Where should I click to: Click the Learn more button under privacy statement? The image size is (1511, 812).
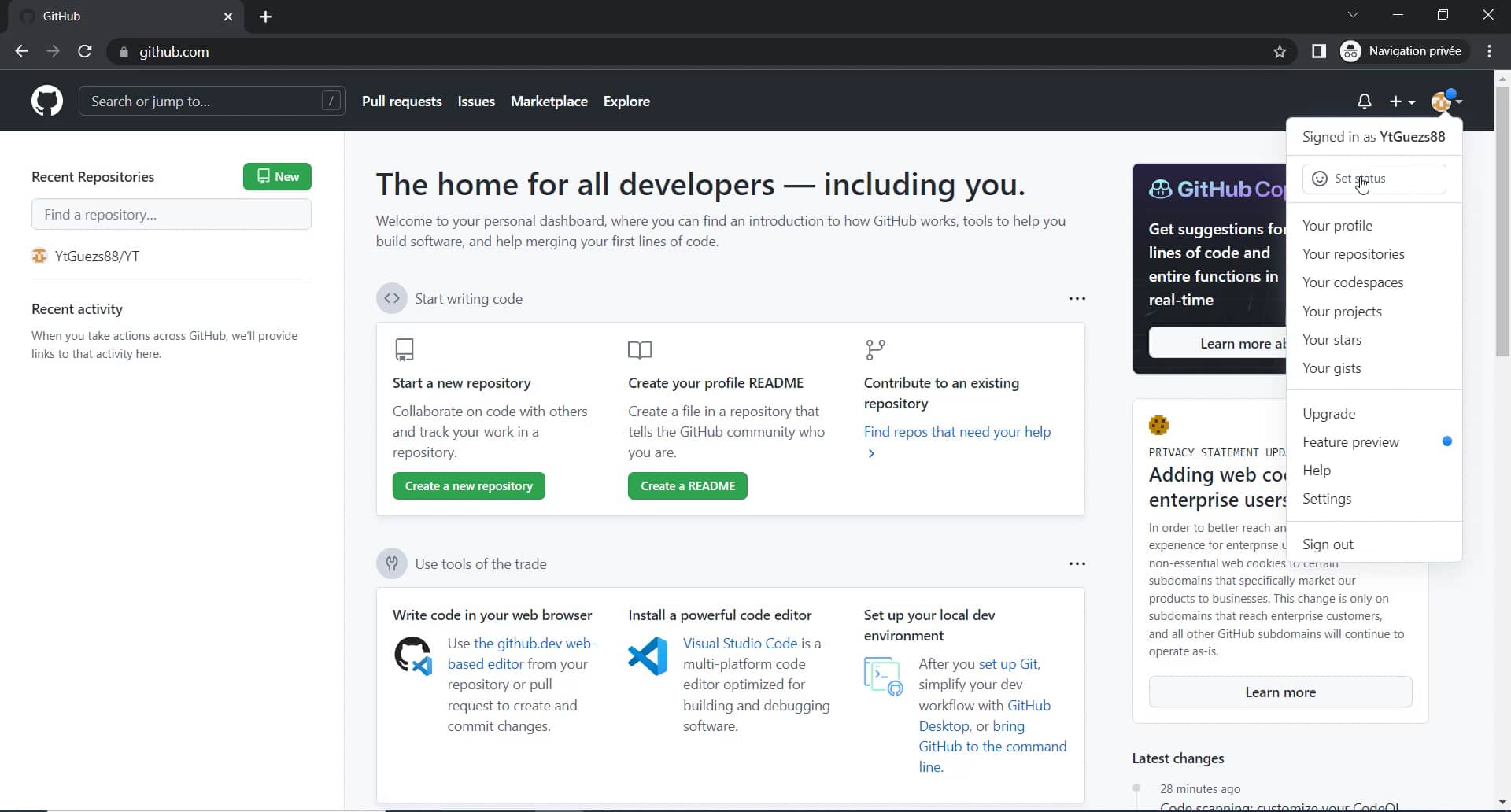tap(1280, 692)
